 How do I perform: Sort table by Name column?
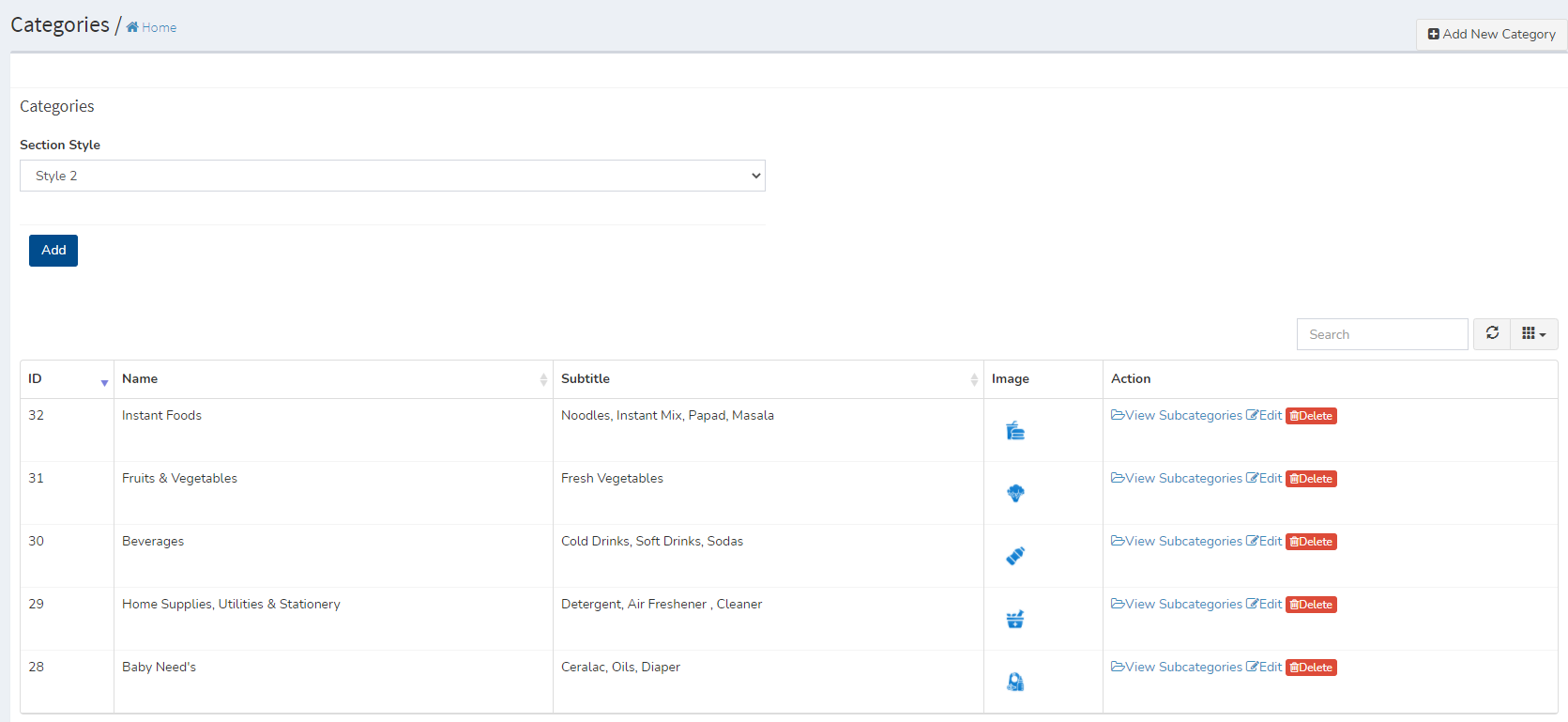tap(334, 379)
